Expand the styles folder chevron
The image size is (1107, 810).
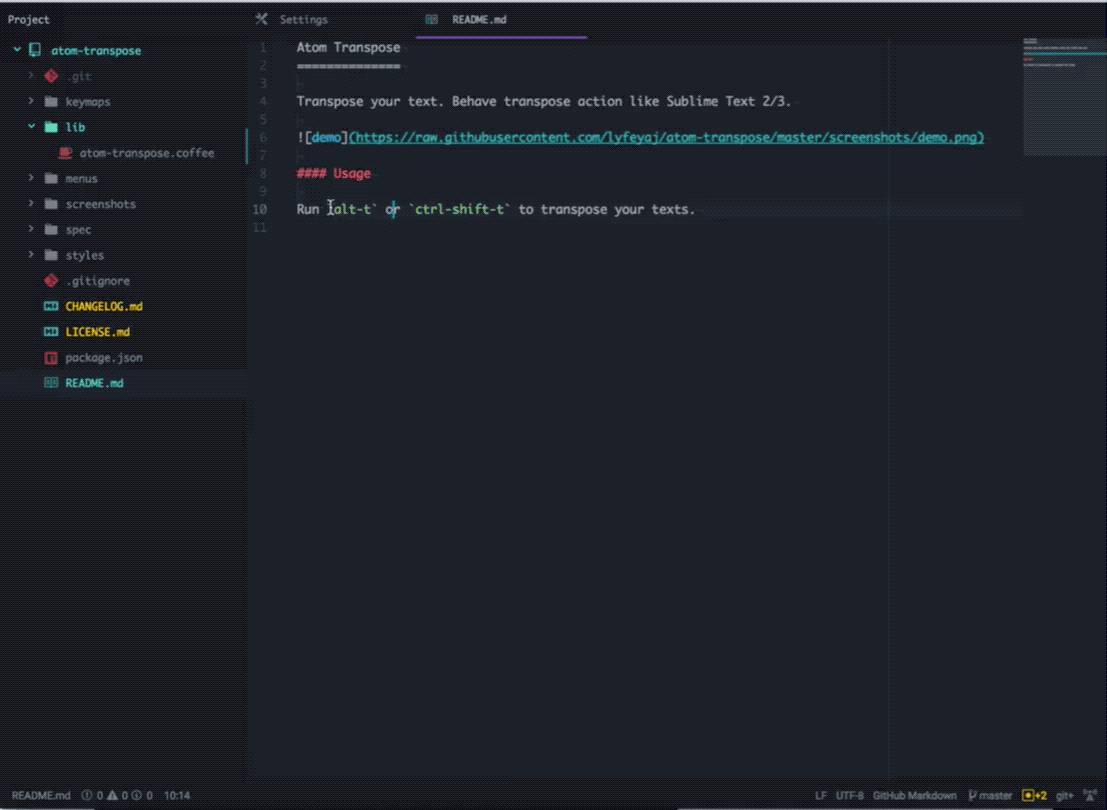31,254
